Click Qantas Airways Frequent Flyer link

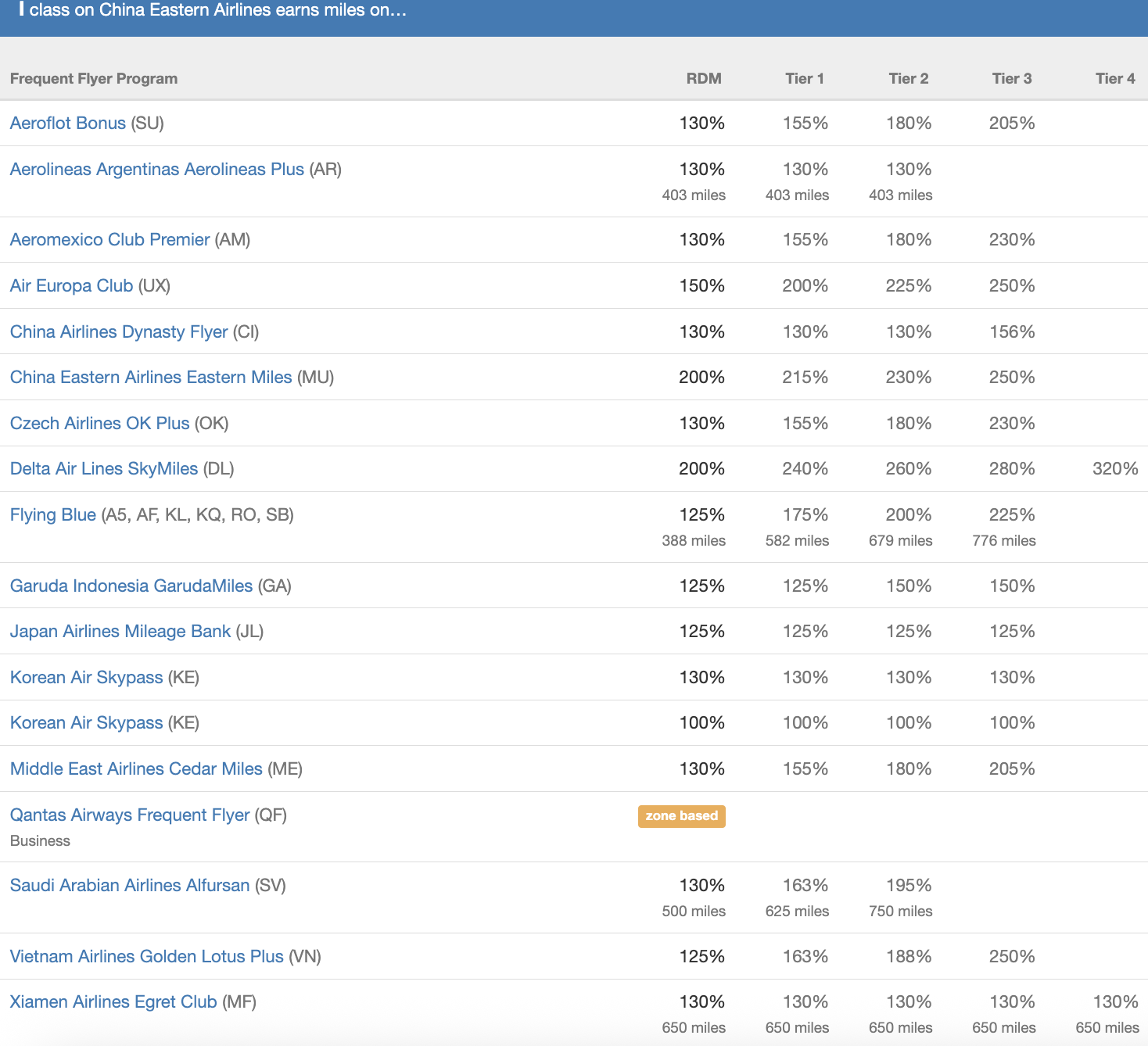[130, 815]
